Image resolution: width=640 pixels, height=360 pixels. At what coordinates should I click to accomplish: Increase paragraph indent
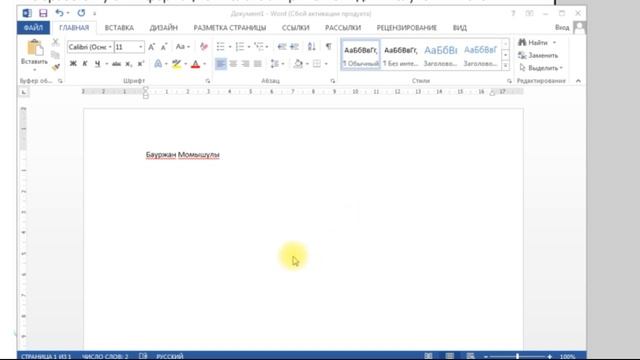click(x=294, y=47)
